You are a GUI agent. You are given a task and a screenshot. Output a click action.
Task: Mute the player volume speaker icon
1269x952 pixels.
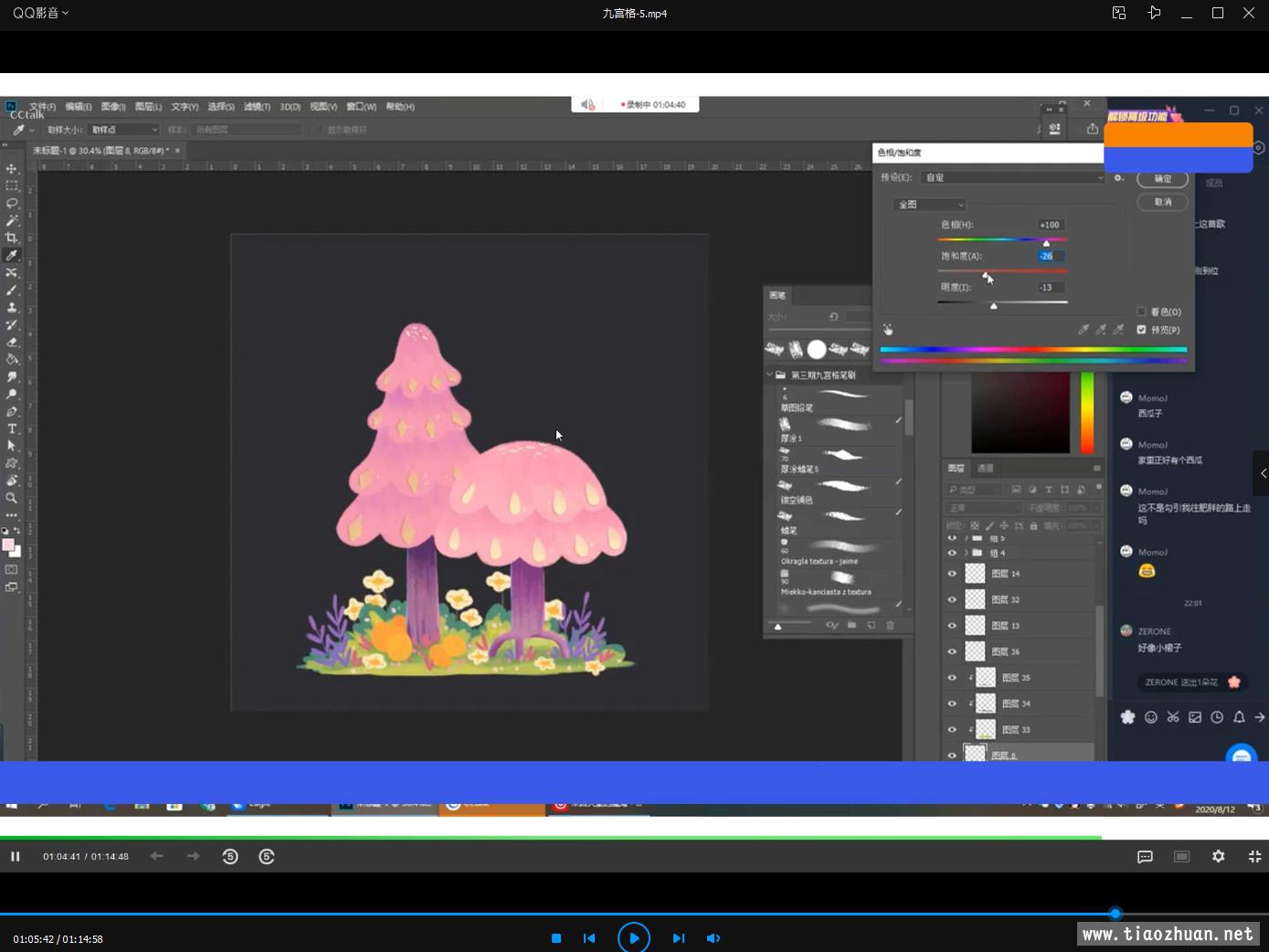click(x=714, y=938)
